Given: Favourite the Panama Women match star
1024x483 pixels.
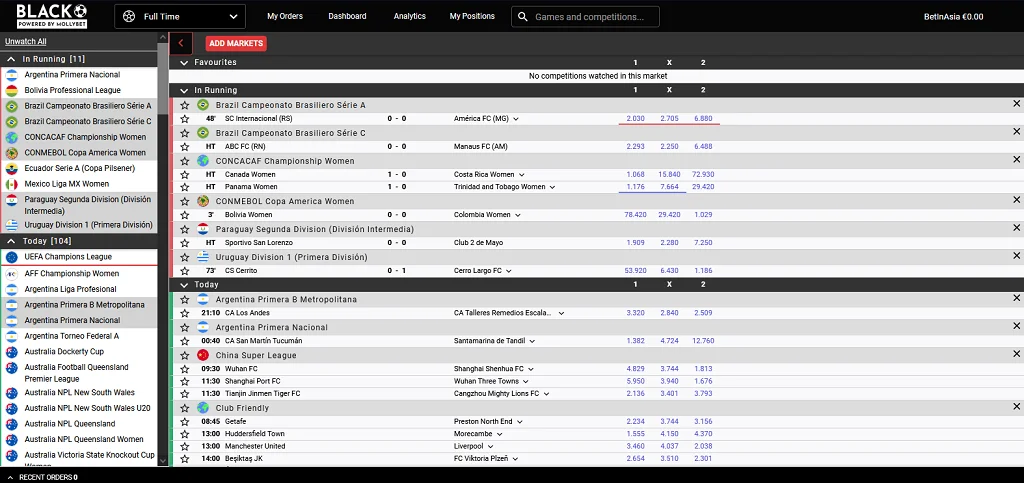Looking at the screenshot, I should click(185, 187).
